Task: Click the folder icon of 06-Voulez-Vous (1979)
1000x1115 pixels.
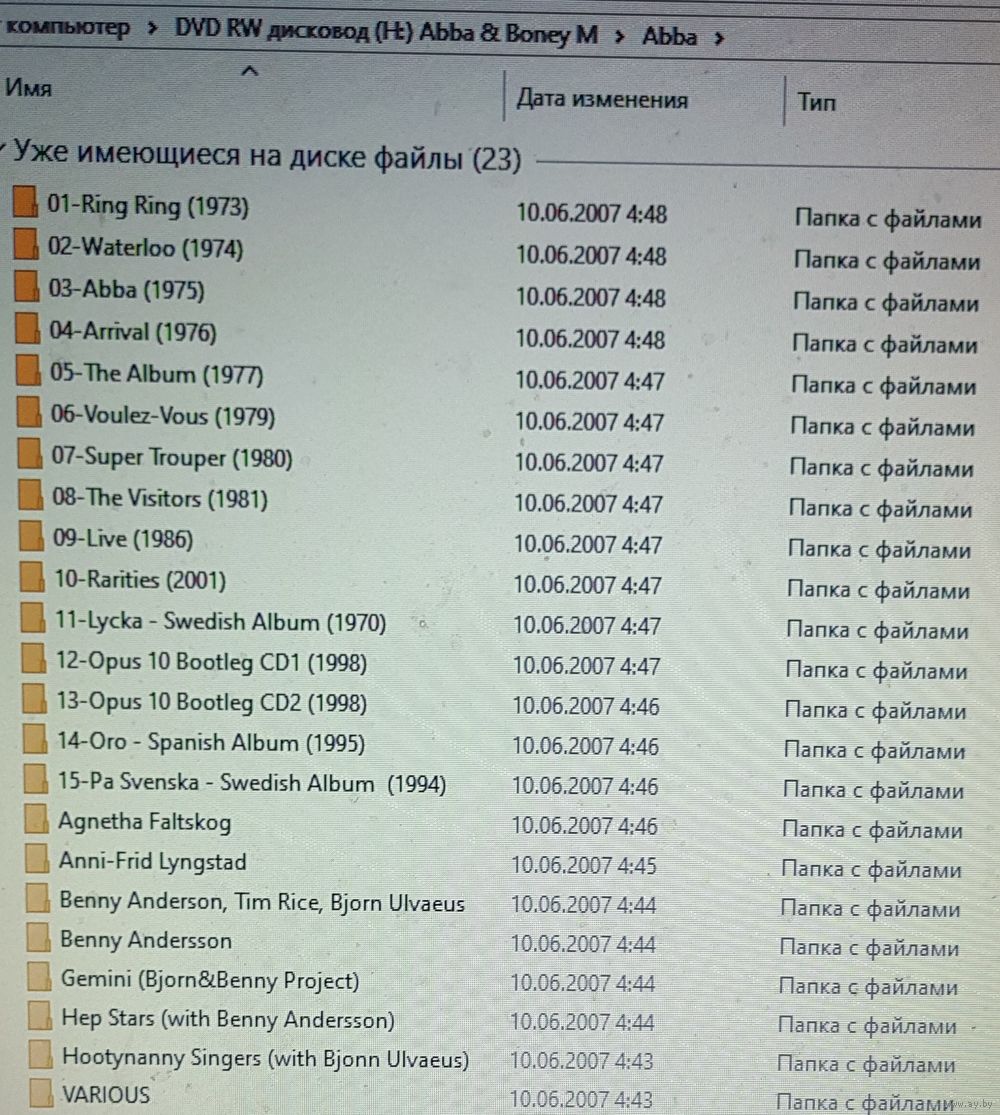Action: (29, 411)
